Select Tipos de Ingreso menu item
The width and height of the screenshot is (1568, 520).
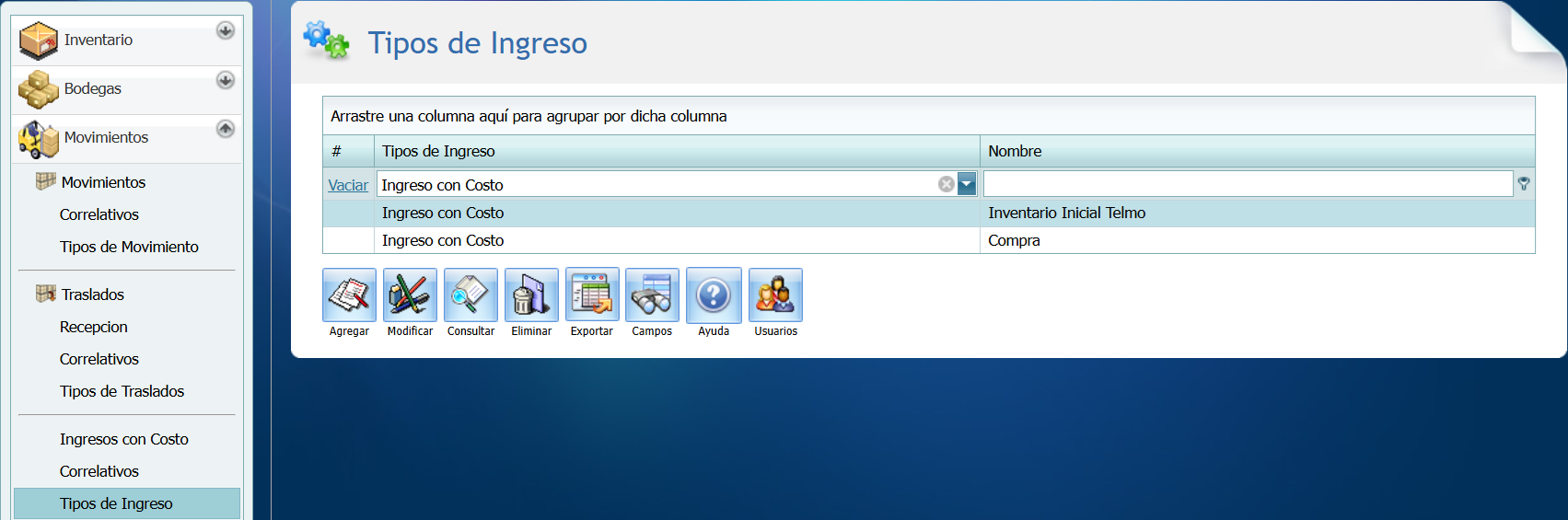click(127, 503)
